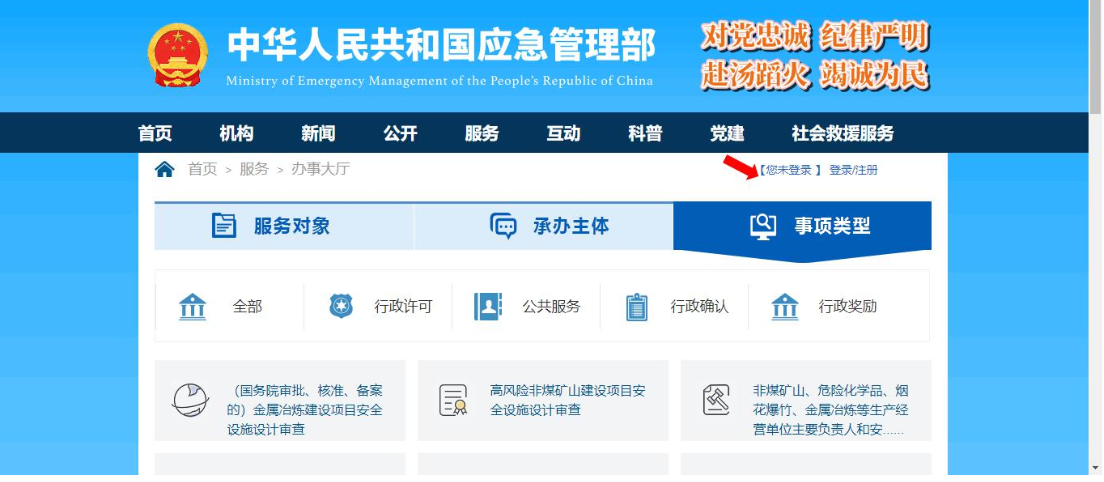Open the 新闻 navigation menu

(318, 133)
